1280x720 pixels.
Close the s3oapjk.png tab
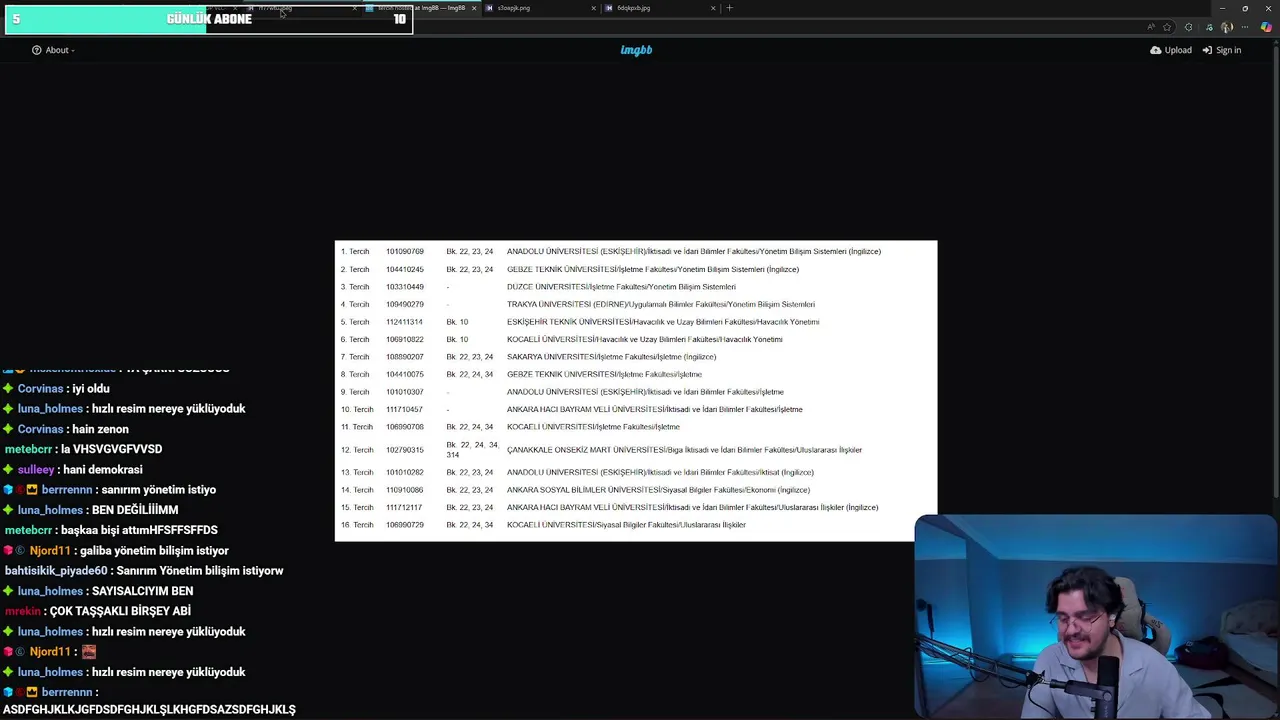(593, 8)
